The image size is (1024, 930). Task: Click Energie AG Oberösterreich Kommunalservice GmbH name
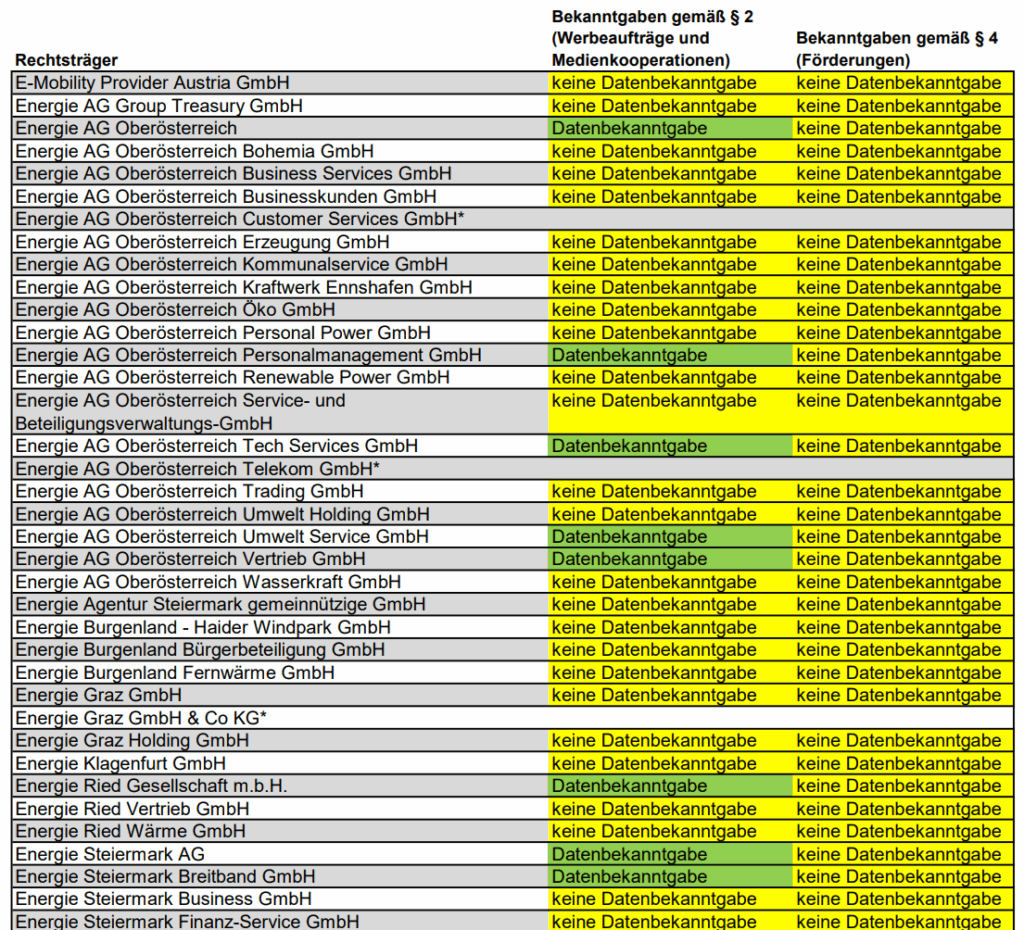(x=232, y=265)
